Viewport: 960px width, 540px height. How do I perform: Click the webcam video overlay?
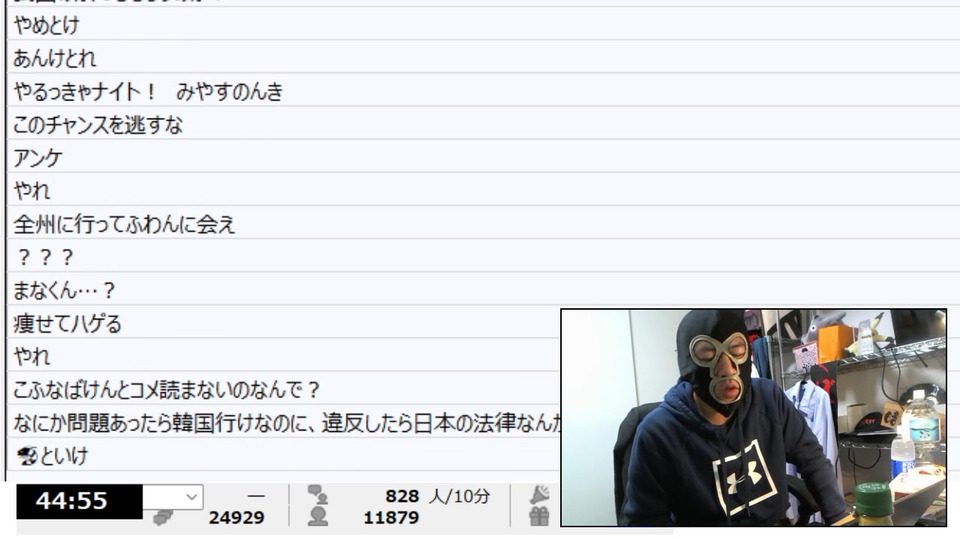pos(754,418)
